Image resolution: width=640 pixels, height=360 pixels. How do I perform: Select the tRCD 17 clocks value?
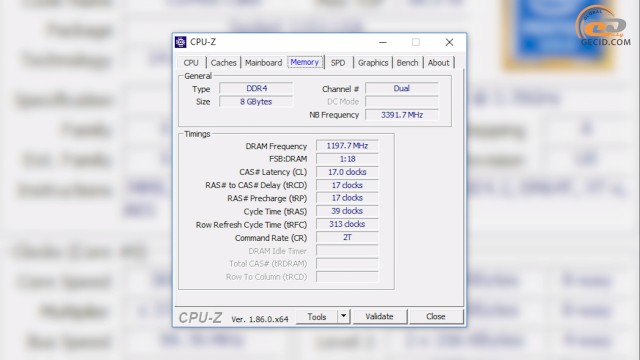[x=347, y=185]
